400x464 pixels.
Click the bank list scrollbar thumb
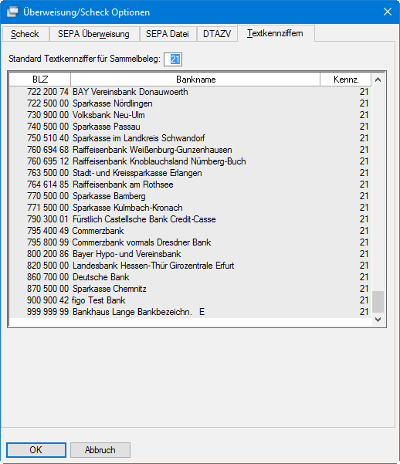tap(378, 302)
